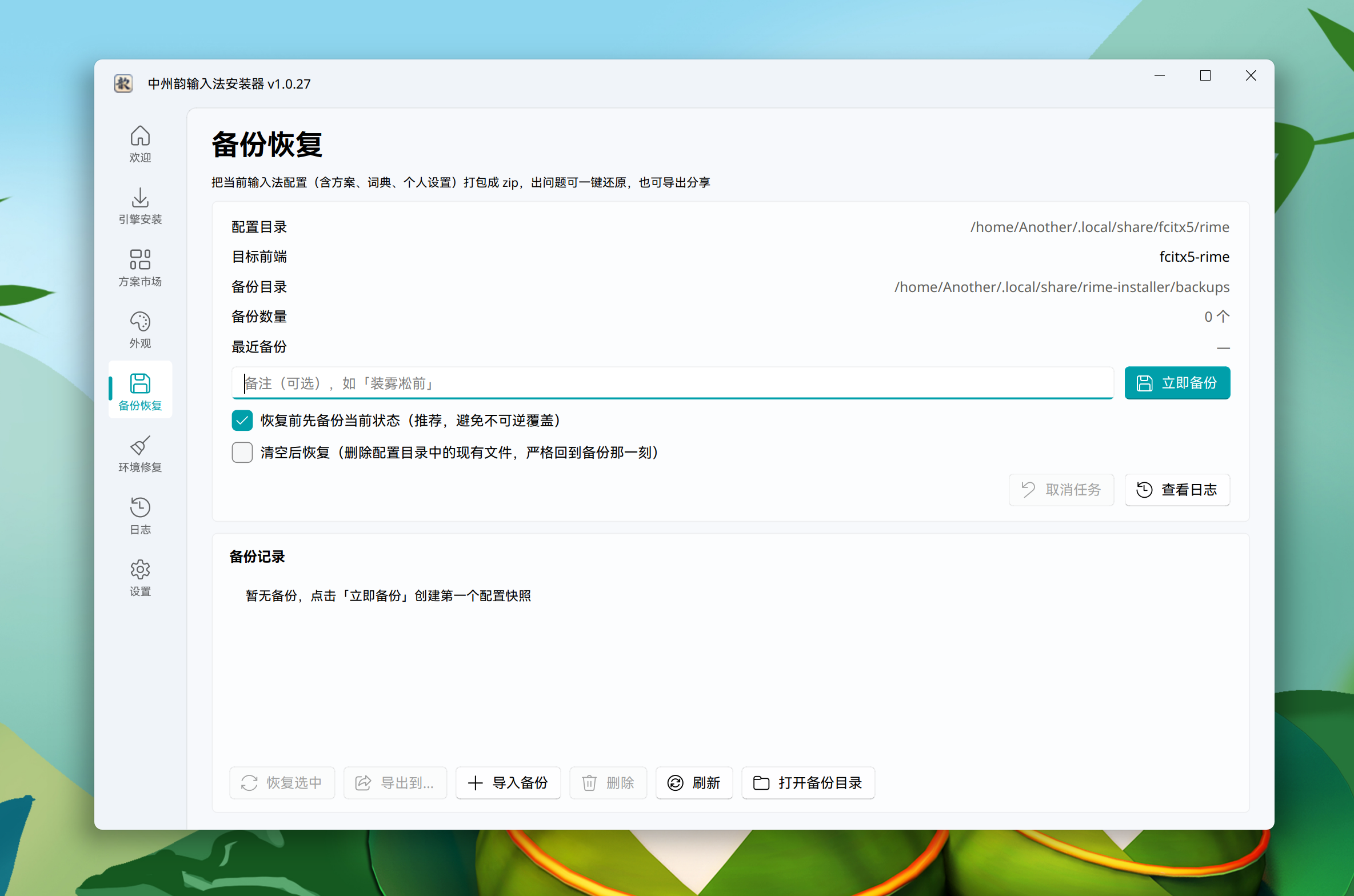
Task: Click the 配置目录 row label
Action: tap(259, 227)
